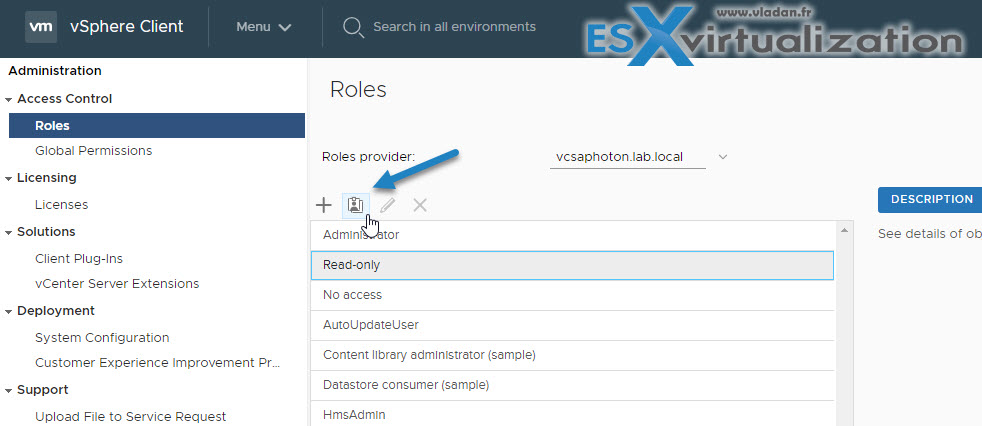The image size is (982, 426).
Task: Click the edit role pencil icon
Action: coord(388,205)
